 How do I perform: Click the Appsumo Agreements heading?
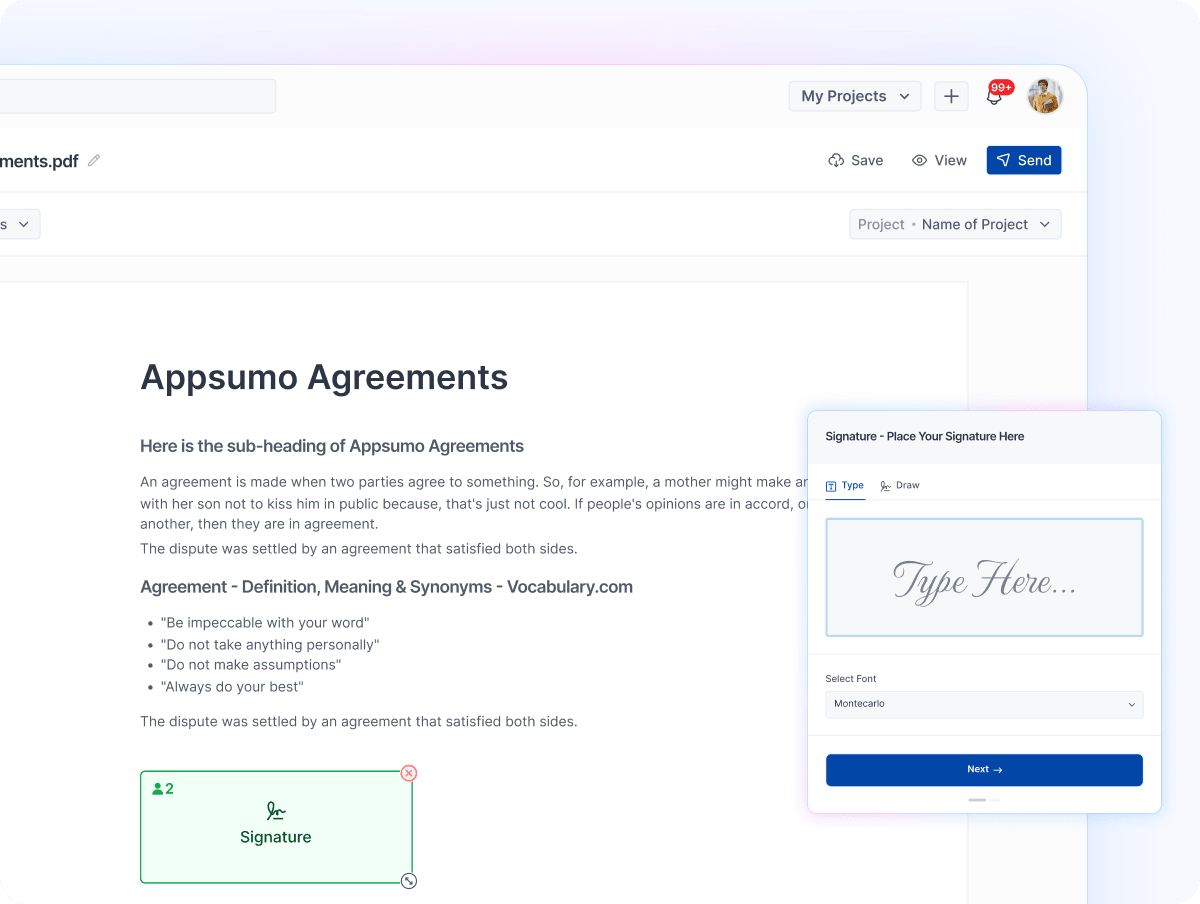tap(324, 377)
